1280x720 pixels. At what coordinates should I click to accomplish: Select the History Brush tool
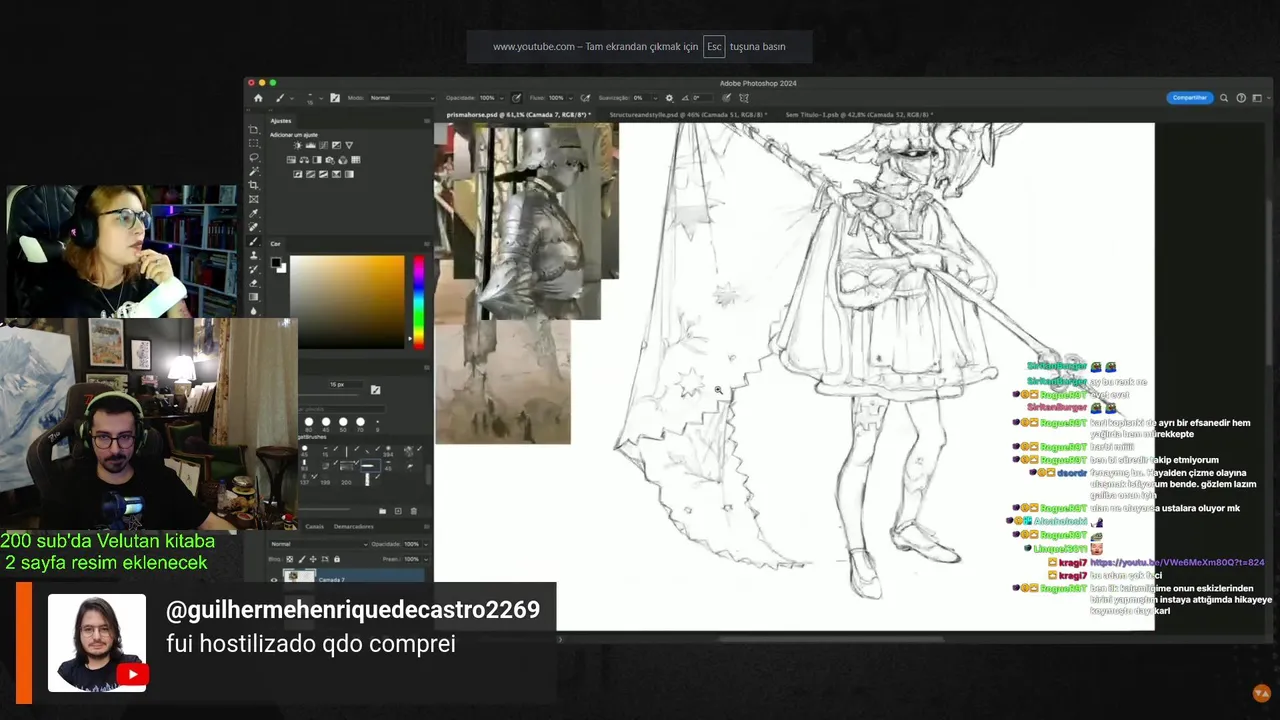pyautogui.click(x=253, y=269)
